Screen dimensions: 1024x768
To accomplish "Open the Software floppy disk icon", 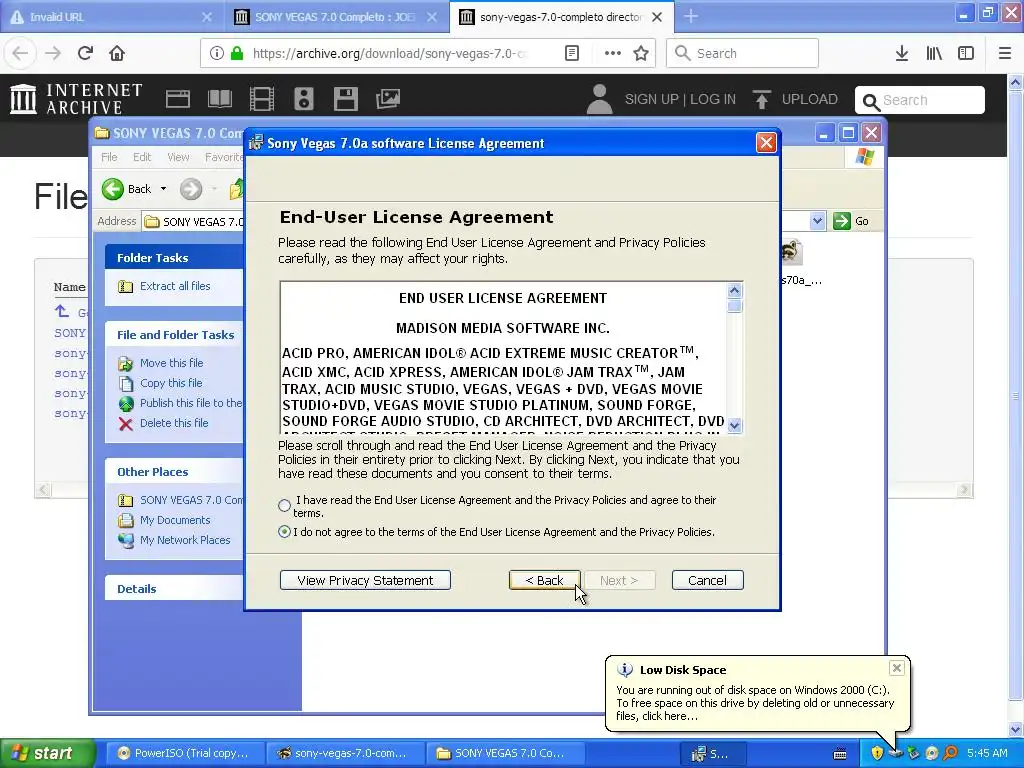I will [x=345, y=99].
